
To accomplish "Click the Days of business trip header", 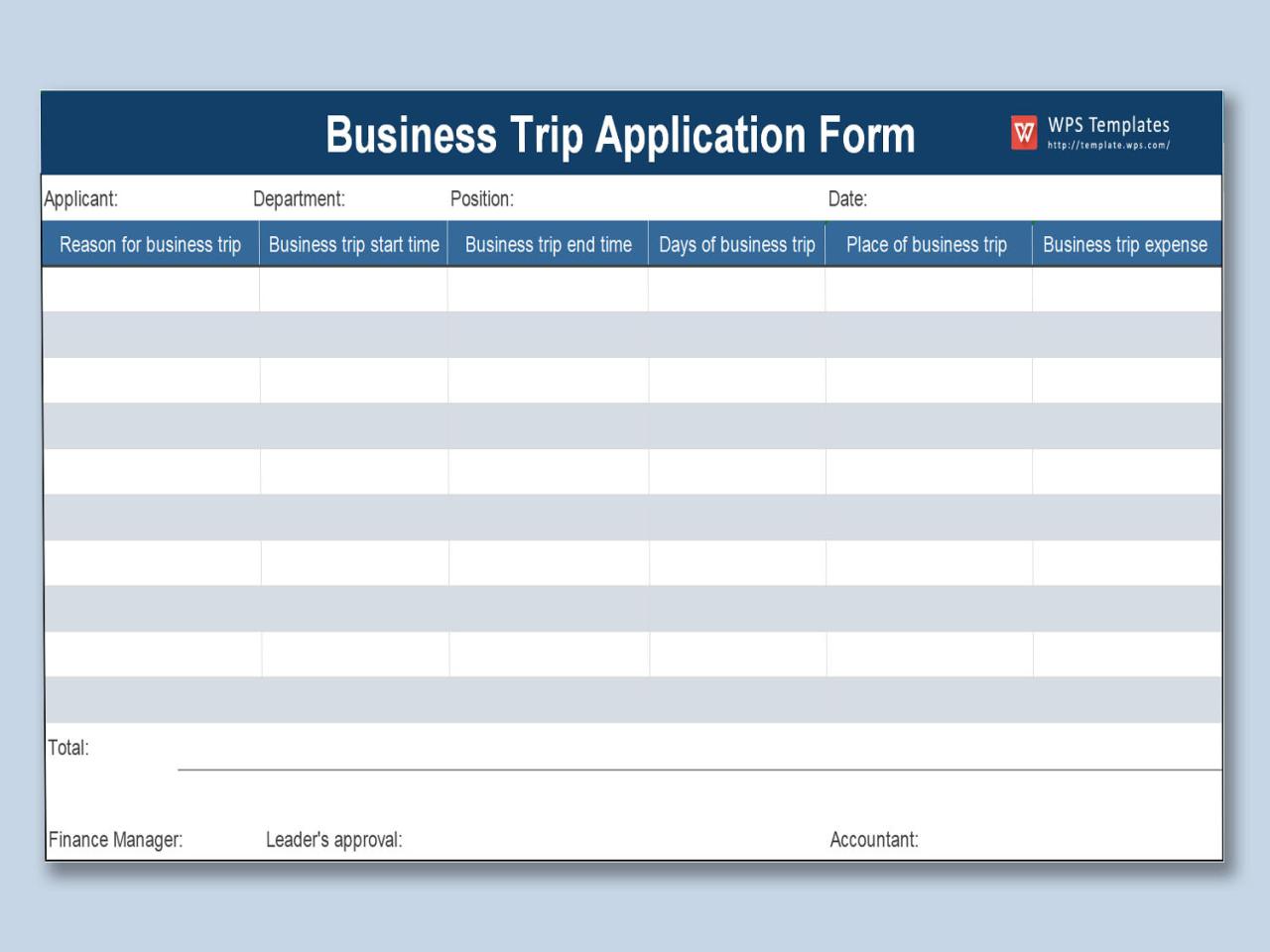I will (737, 244).
